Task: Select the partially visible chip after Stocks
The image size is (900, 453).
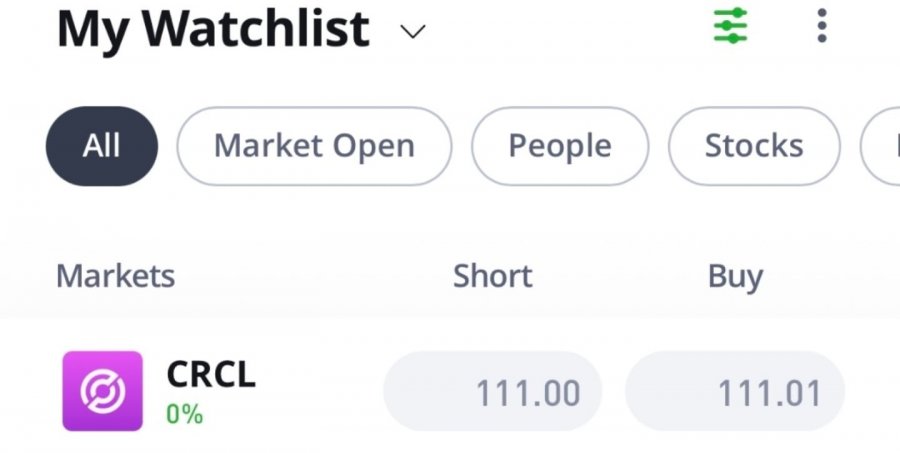Action: (x=880, y=146)
